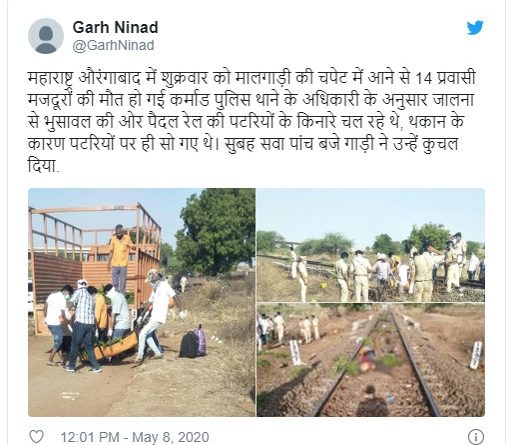Visit the @GarhNinad handle link
The width and height of the screenshot is (511, 445).
[x=113, y=45]
